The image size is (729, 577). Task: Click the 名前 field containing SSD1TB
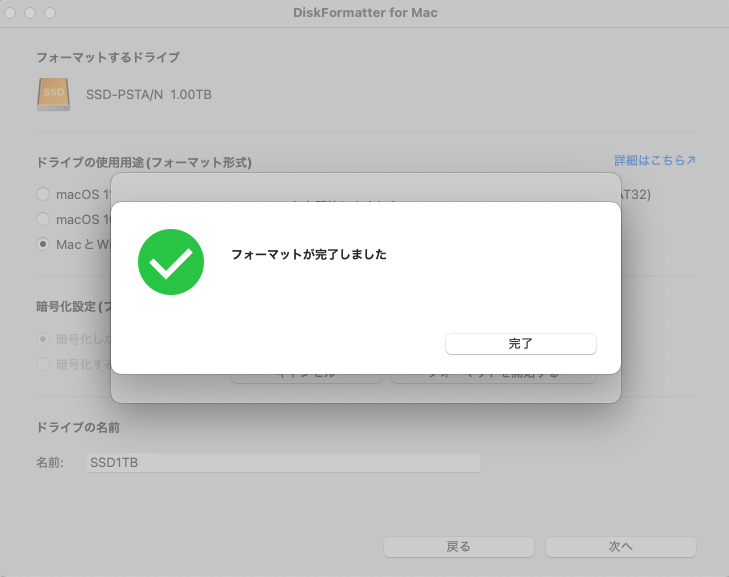point(282,463)
